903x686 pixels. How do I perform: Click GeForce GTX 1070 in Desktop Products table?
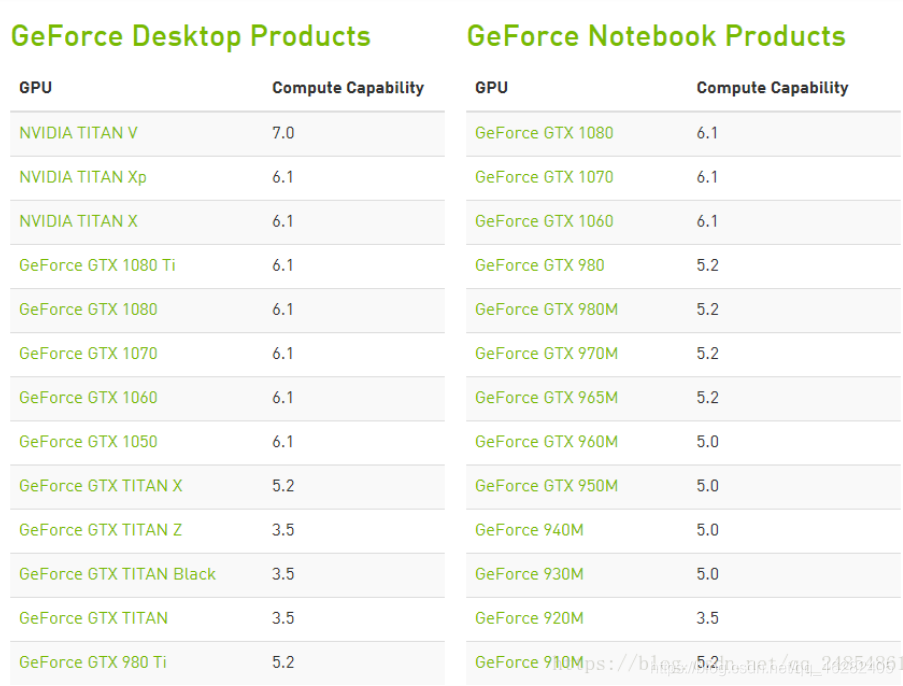(x=88, y=354)
